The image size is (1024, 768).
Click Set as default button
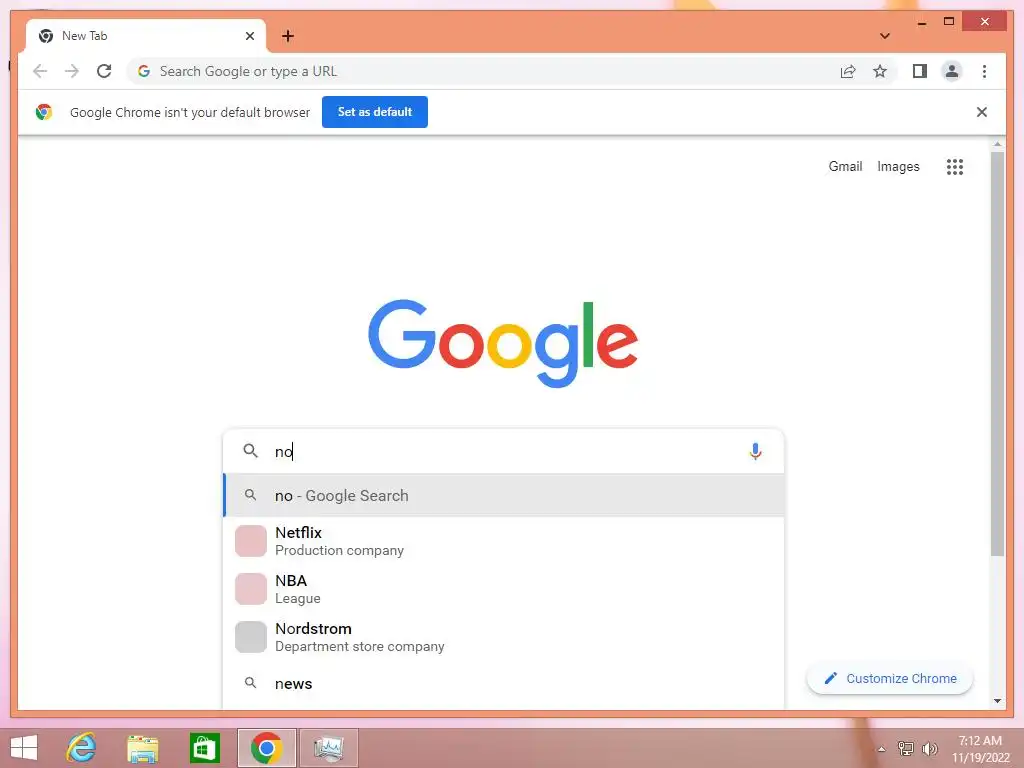click(x=375, y=112)
